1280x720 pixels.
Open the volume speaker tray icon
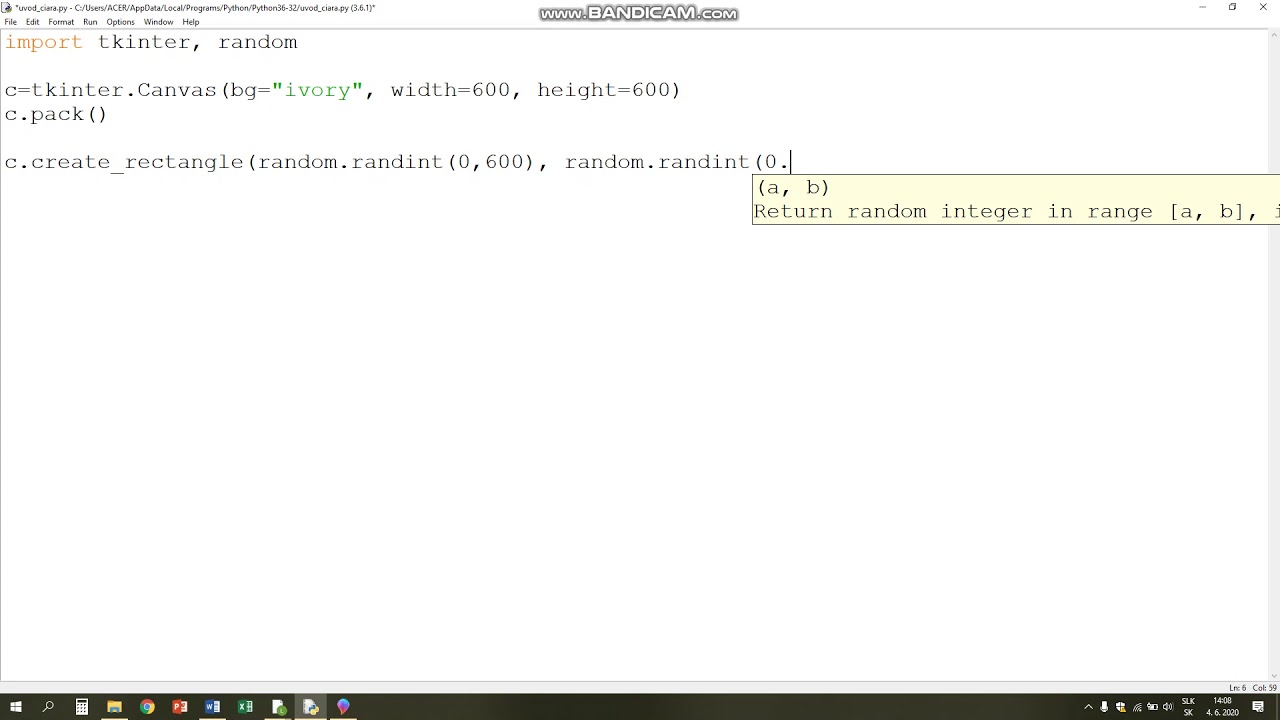coord(1168,707)
